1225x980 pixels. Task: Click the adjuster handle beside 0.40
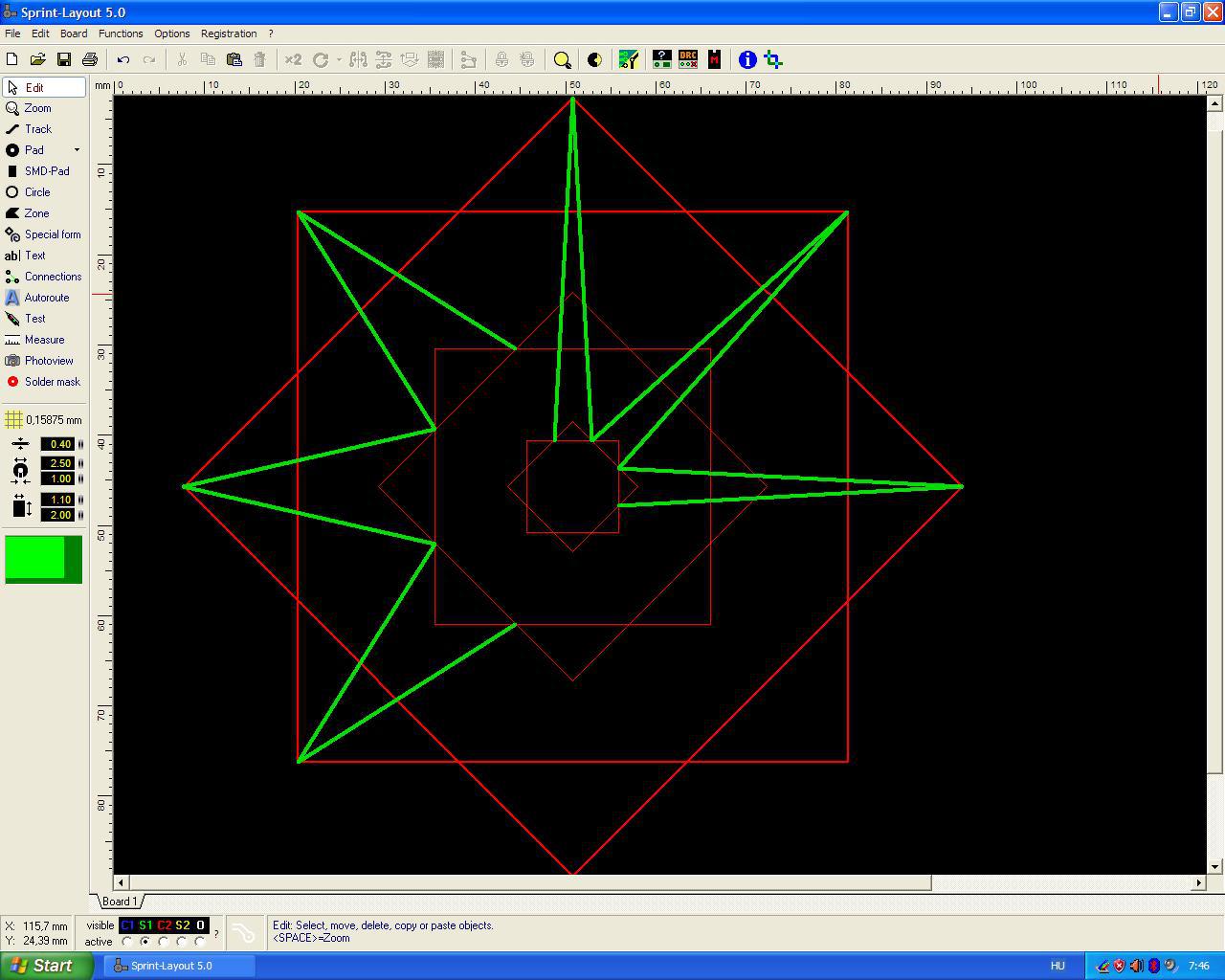coord(80,444)
